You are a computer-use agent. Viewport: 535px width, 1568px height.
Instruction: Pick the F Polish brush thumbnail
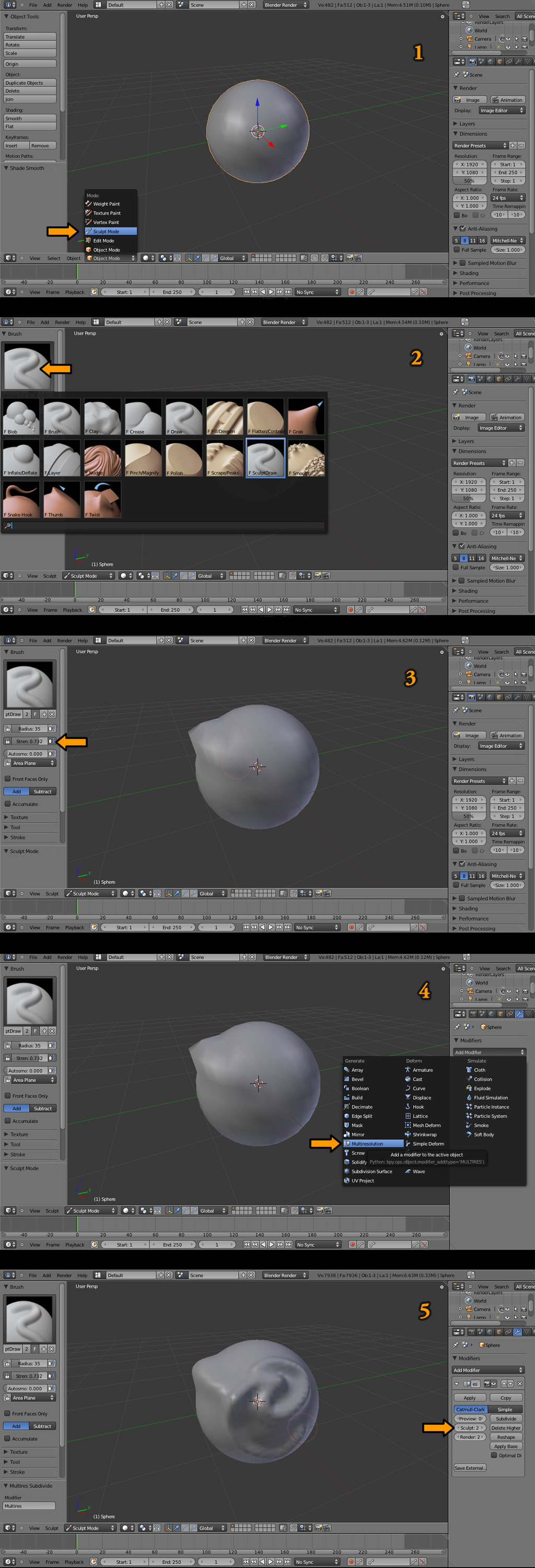coord(184,458)
